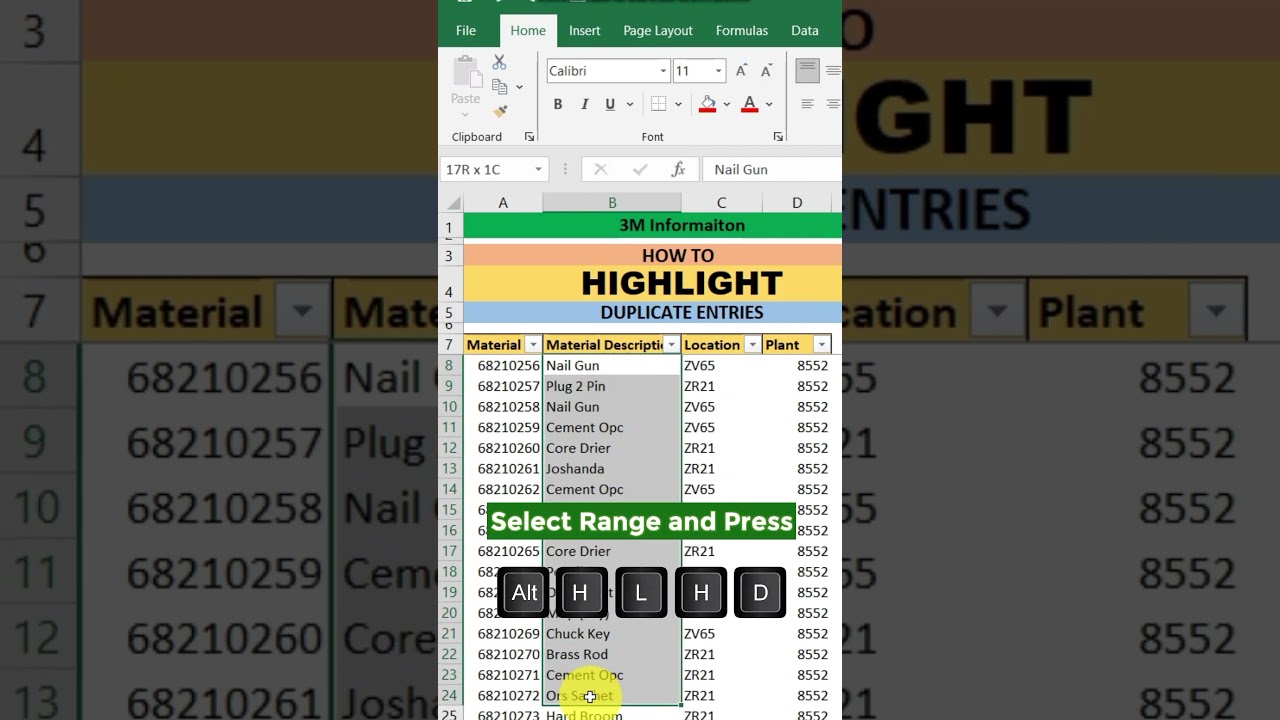Toggle Underline formatting
Screen dimensions: 1280x720
(609, 104)
